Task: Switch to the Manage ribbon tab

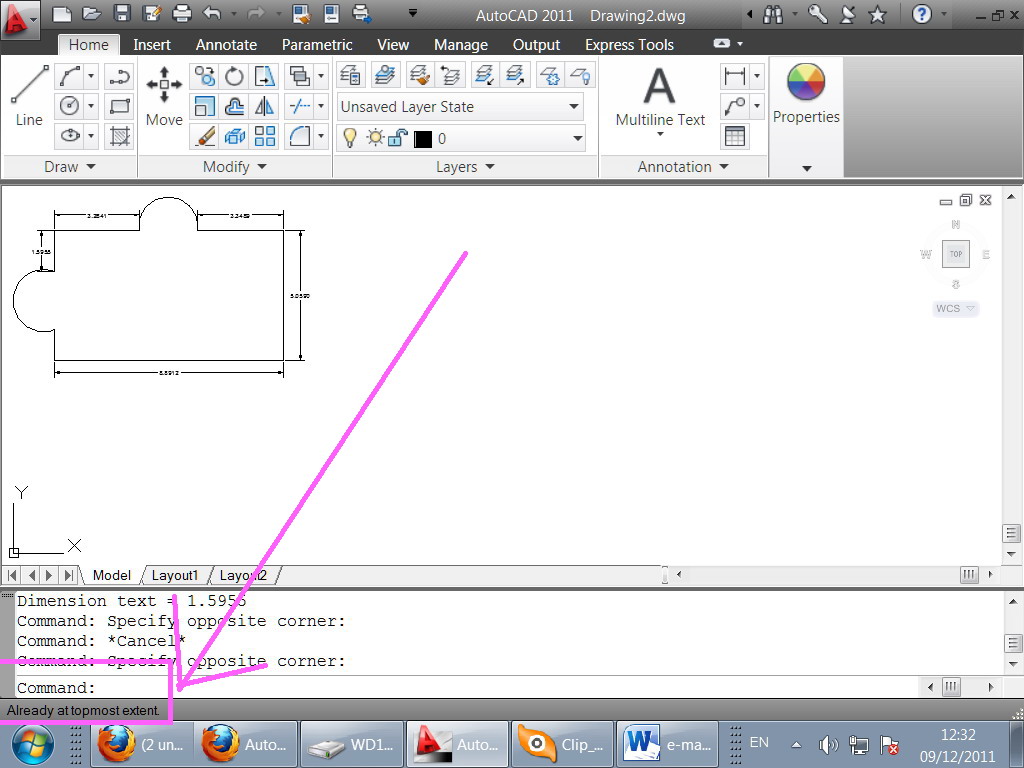Action: coord(460,44)
